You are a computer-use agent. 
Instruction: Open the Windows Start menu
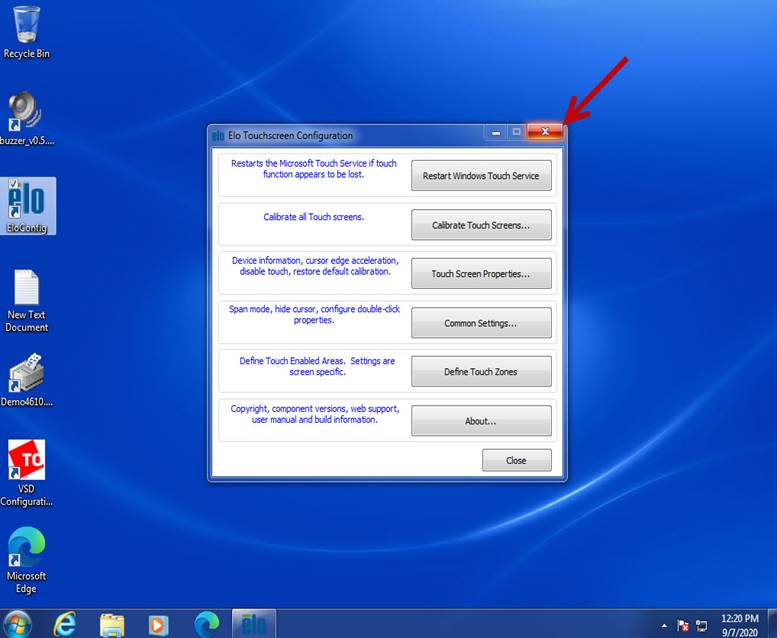(x=18, y=623)
